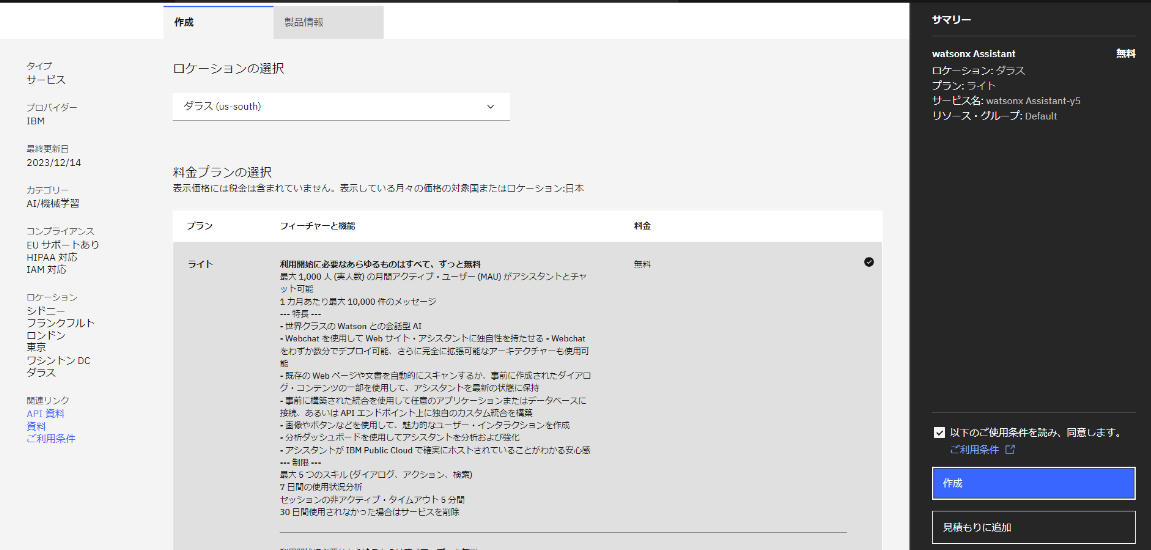Screen dimensions: 1151x550
Task: Toggle the terms agreement checkbox
Action: (939, 433)
